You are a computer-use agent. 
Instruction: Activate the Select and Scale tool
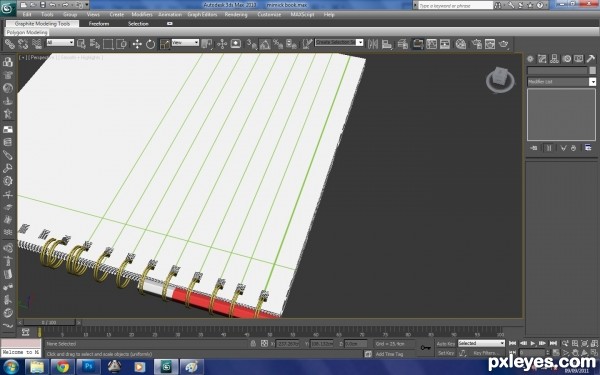click(165, 44)
